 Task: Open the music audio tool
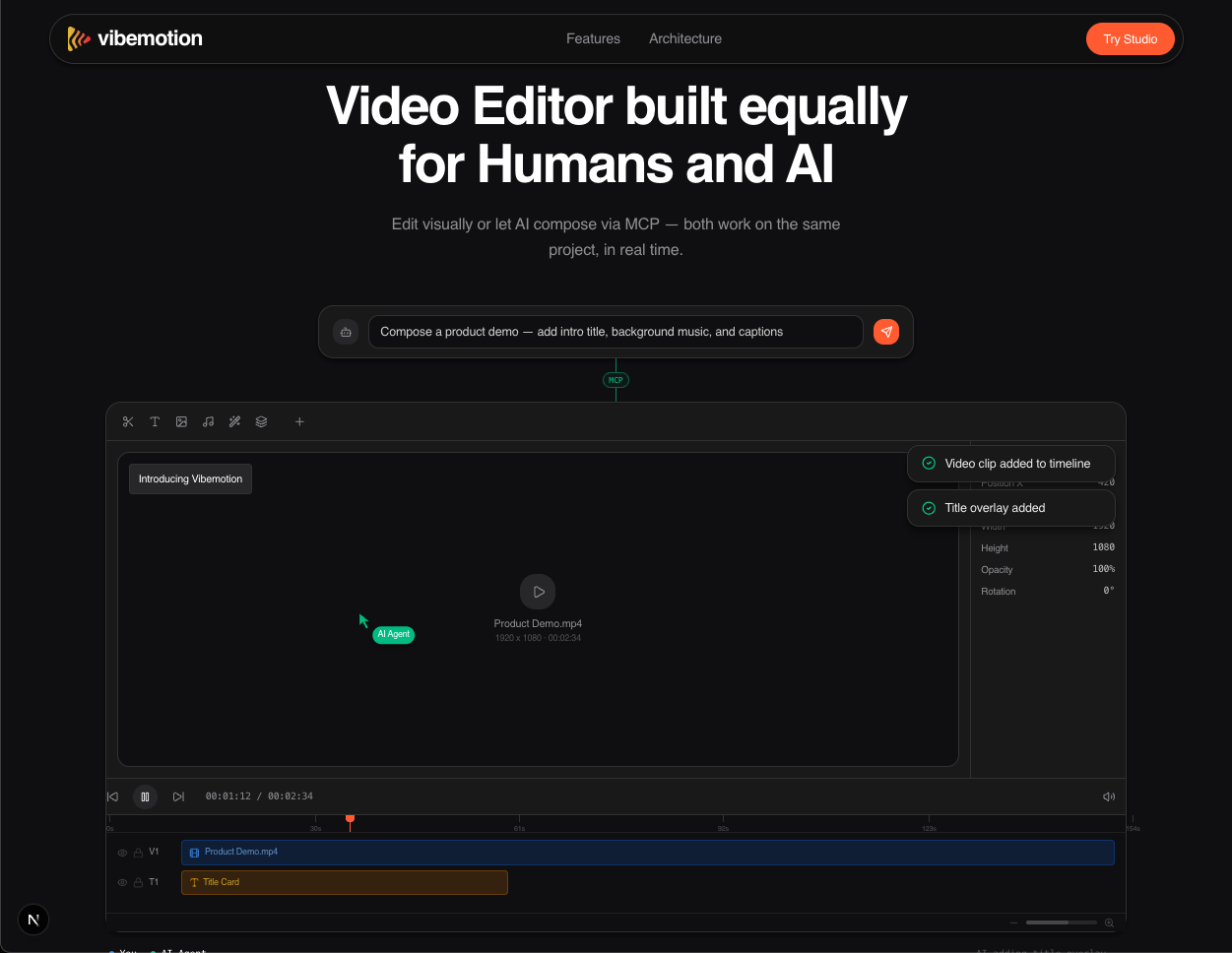[208, 421]
